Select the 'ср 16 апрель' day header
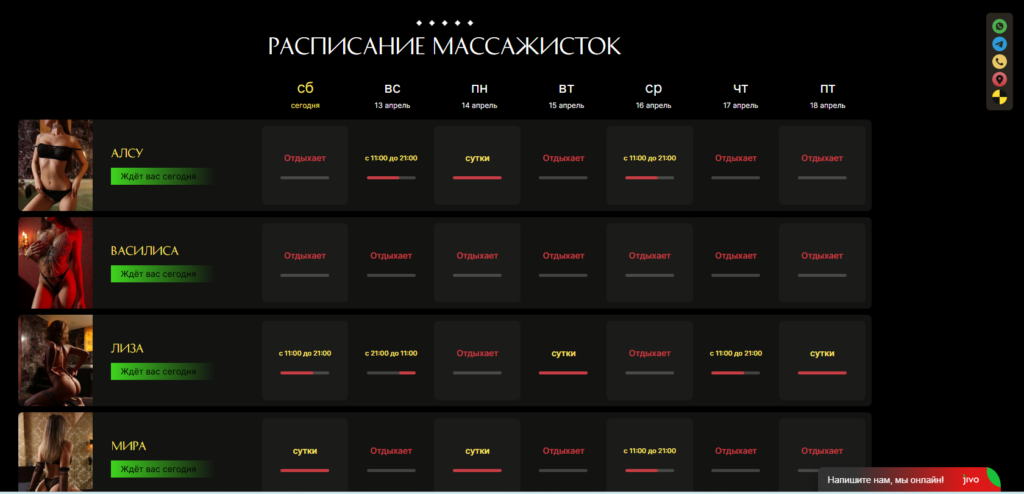This screenshot has height=494, width=1024. (x=653, y=95)
